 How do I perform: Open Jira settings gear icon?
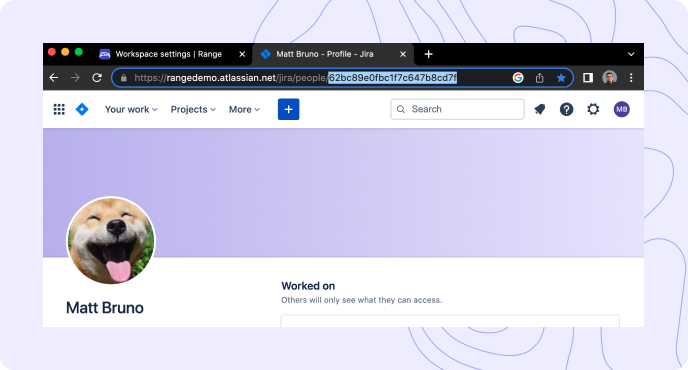pyautogui.click(x=593, y=109)
